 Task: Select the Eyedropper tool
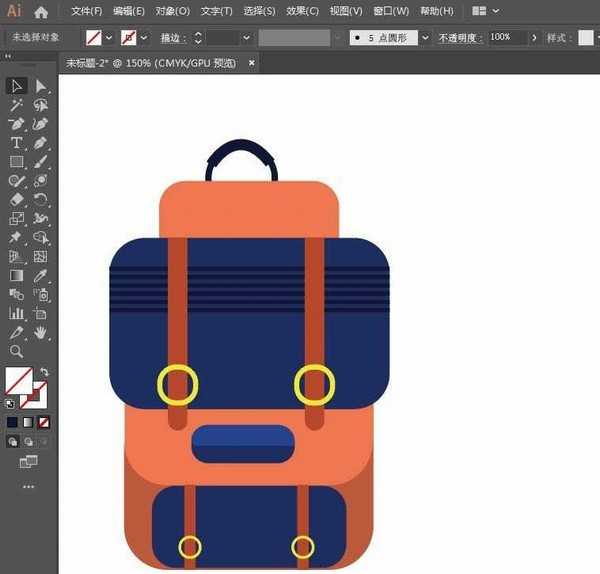tap(41, 275)
